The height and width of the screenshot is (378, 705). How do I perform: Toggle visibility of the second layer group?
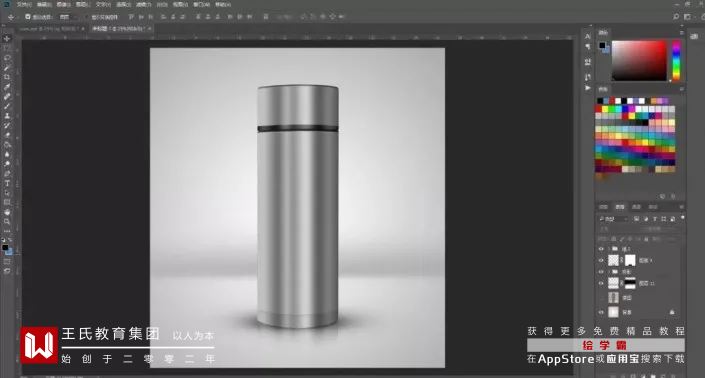(x=601, y=271)
